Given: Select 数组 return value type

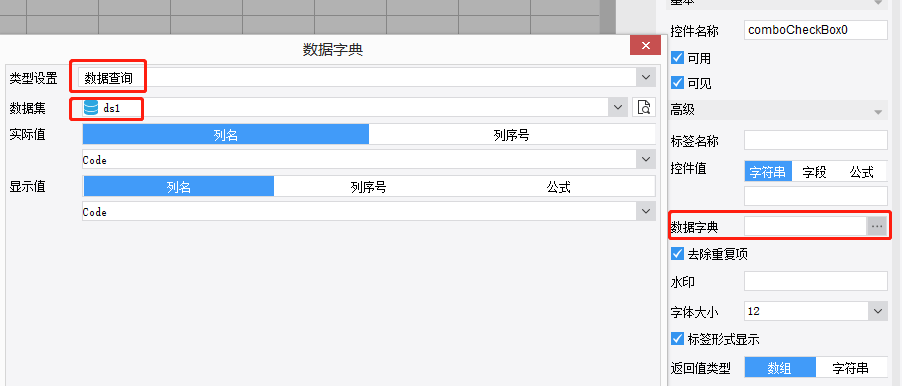Looking at the screenshot, I should tap(781, 368).
